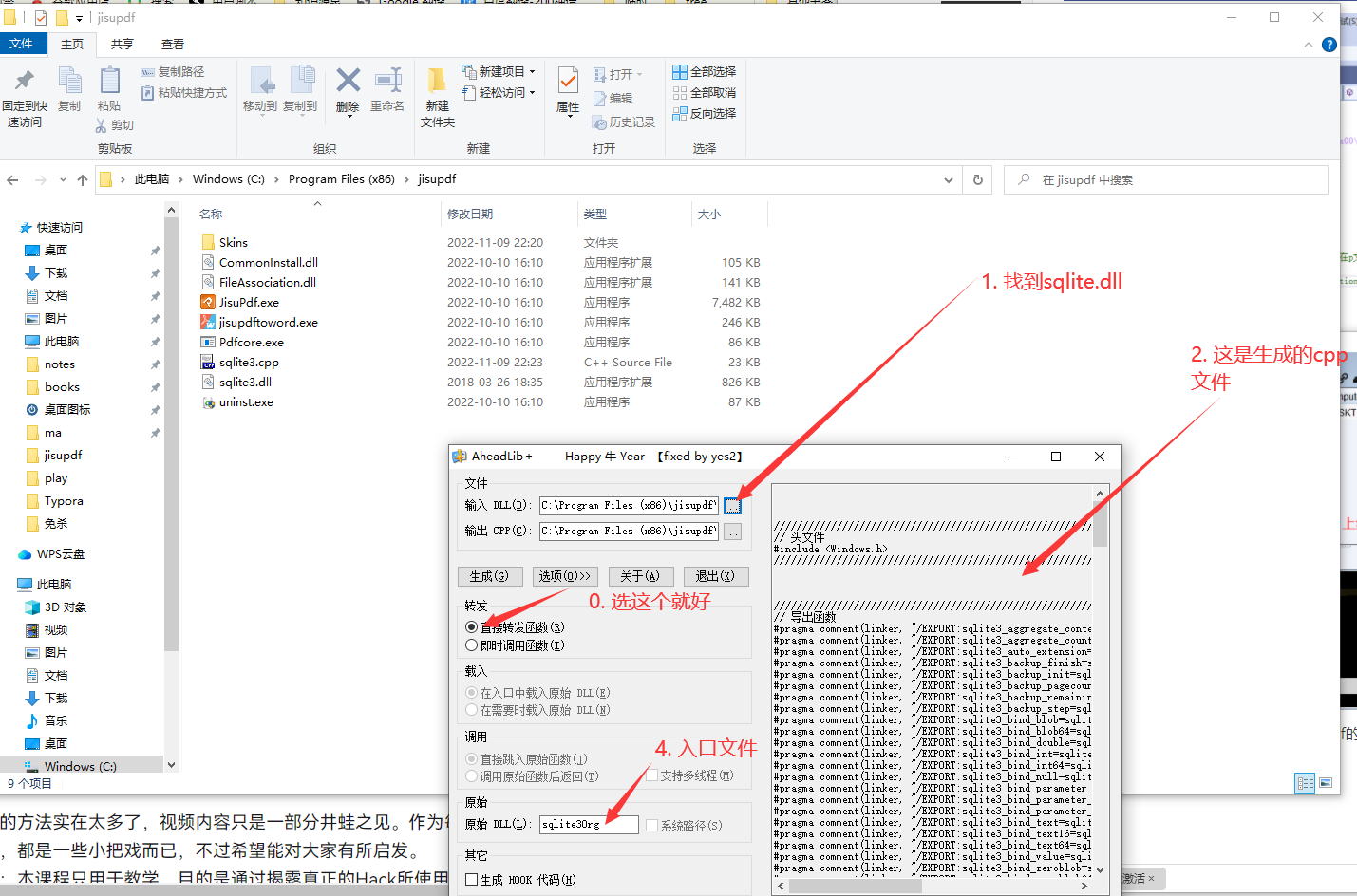Click the 生成(G) button in AheadLib
The image size is (1357, 896).
point(490,576)
